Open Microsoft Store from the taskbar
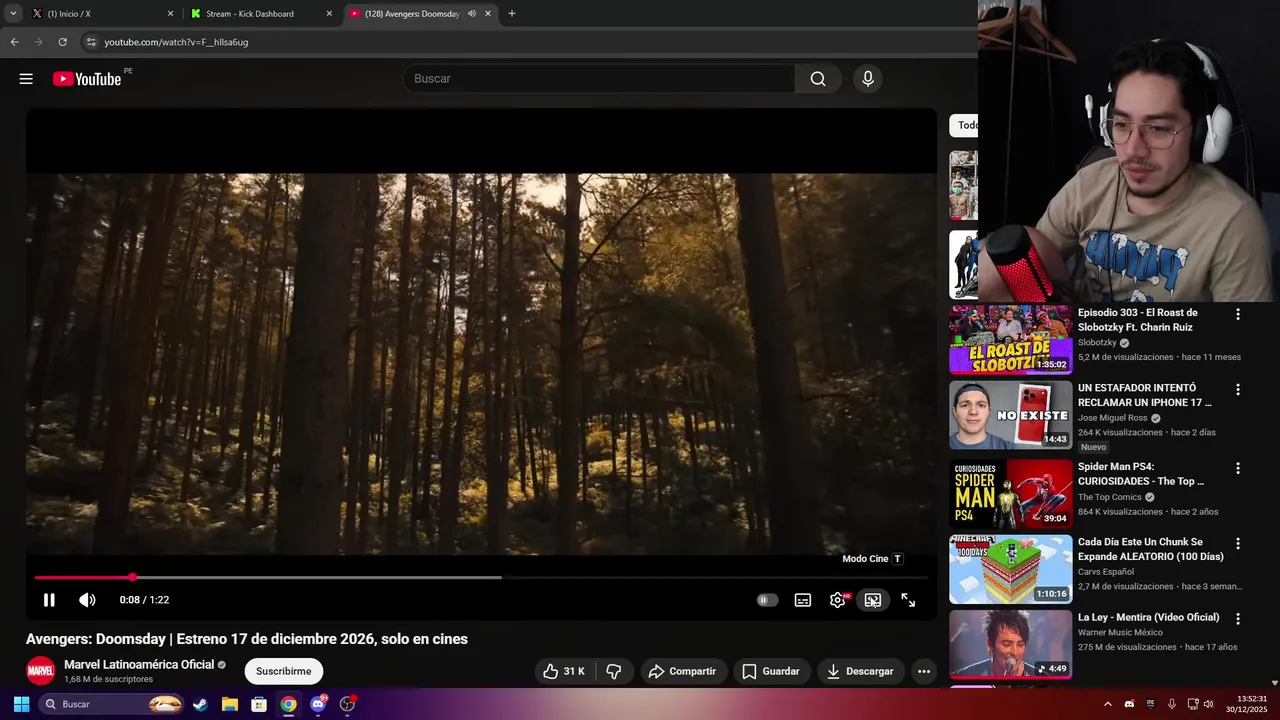The image size is (1280, 720). [x=259, y=704]
